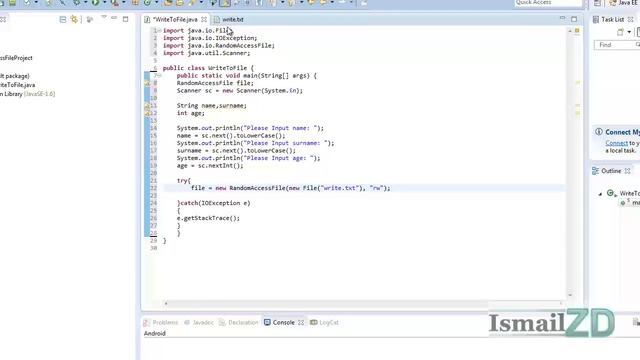The width and height of the screenshot is (640, 360).
Task: Click New Task icon in Task List
Action: (620, 32)
